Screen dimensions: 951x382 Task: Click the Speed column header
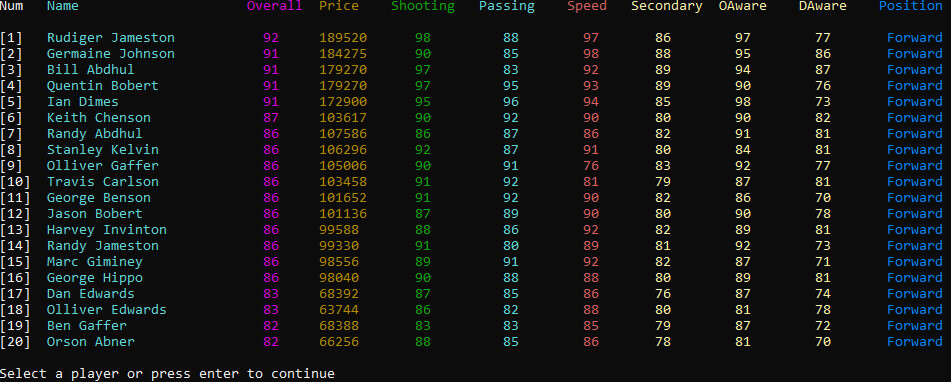(587, 6)
